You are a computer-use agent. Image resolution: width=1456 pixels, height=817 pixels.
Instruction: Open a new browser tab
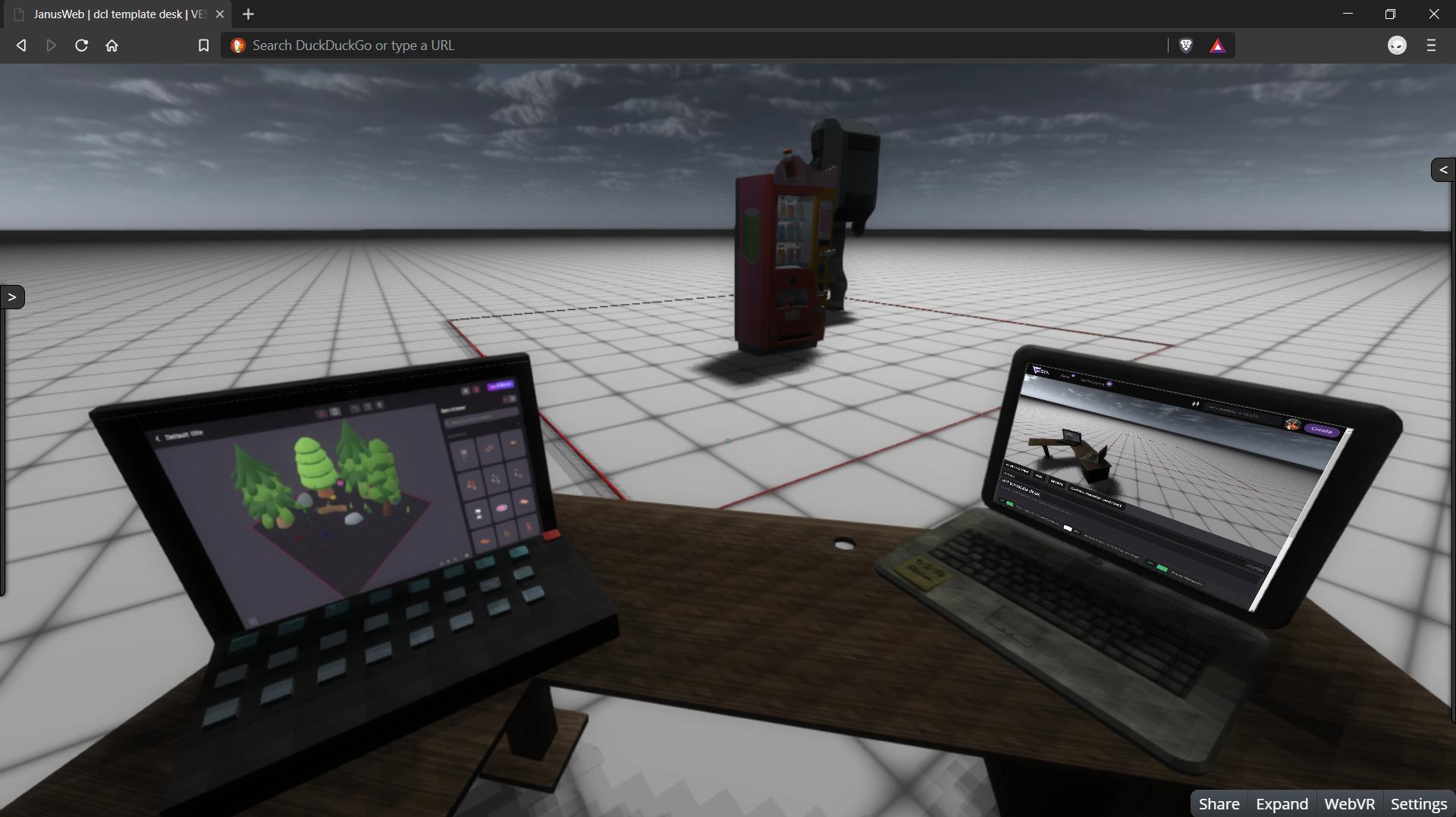pos(248,14)
